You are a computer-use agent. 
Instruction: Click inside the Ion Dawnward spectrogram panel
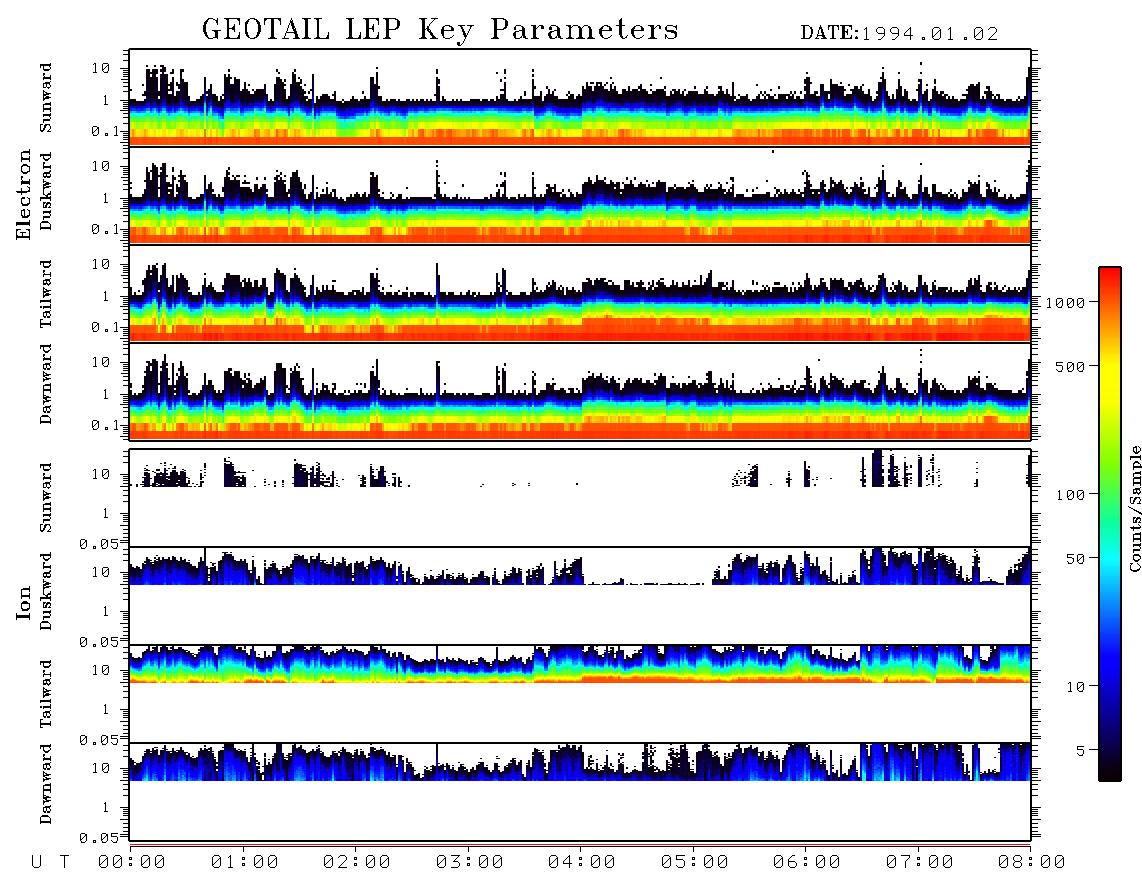580,791
